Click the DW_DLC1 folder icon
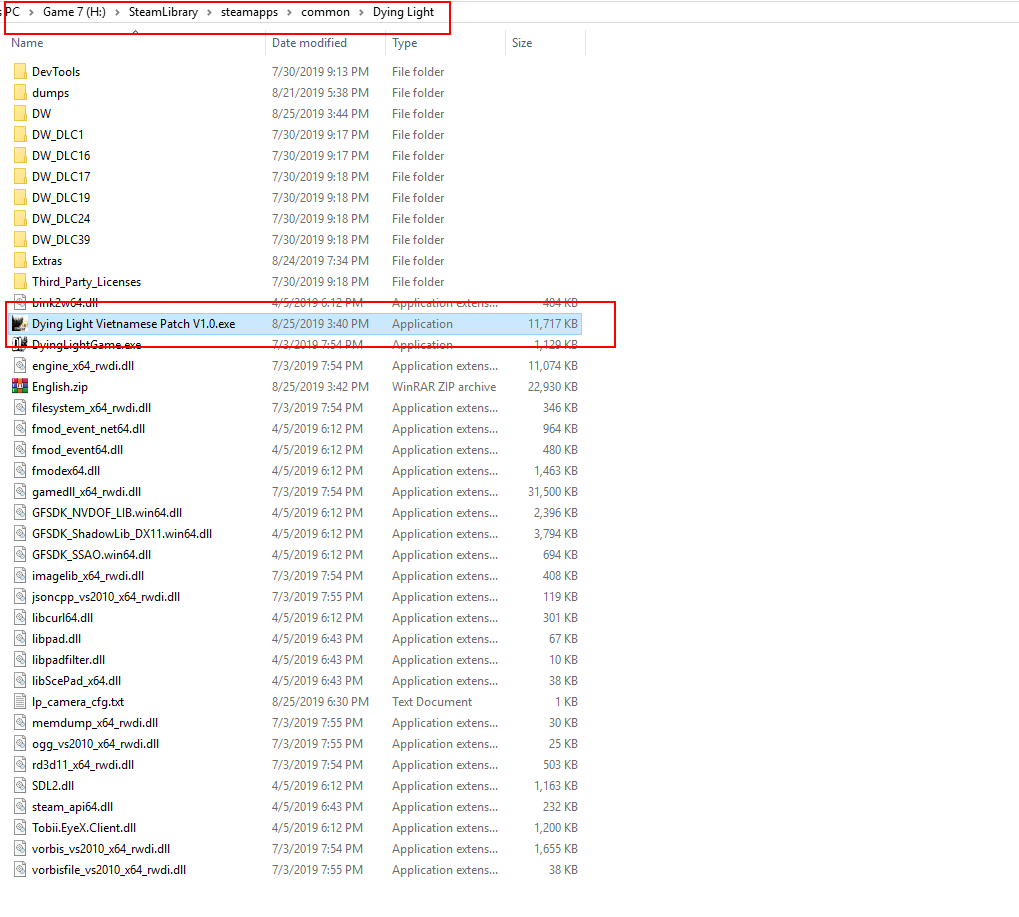The width and height of the screenshot is (1019, 917). click(20, 135)
